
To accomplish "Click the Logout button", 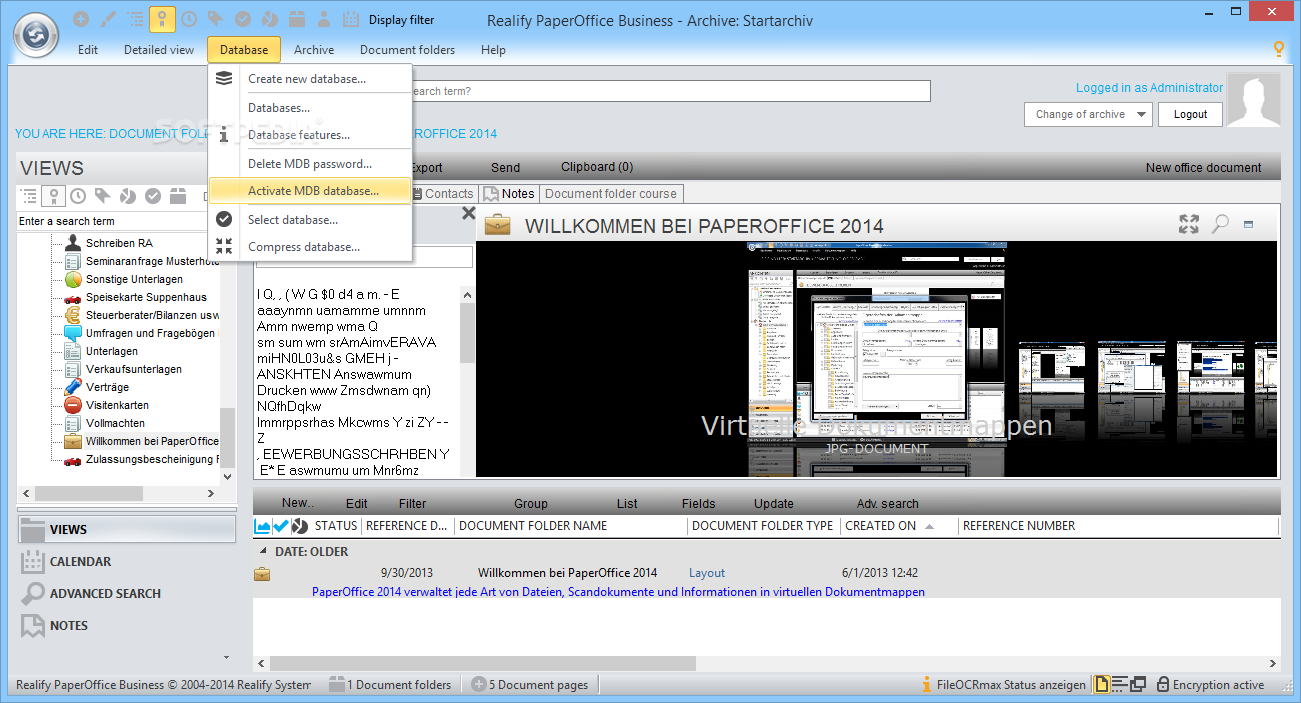I will tap(1190, 114).
